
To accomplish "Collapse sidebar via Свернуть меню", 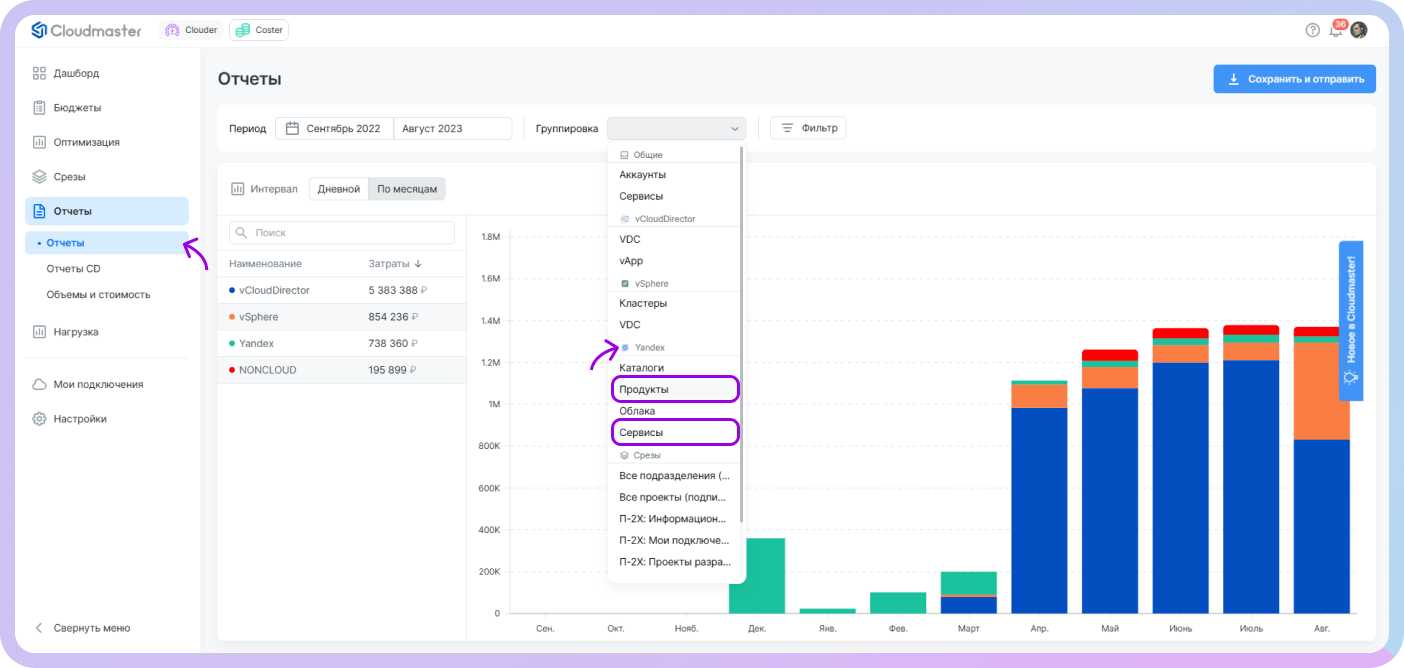I will (90, 628).
